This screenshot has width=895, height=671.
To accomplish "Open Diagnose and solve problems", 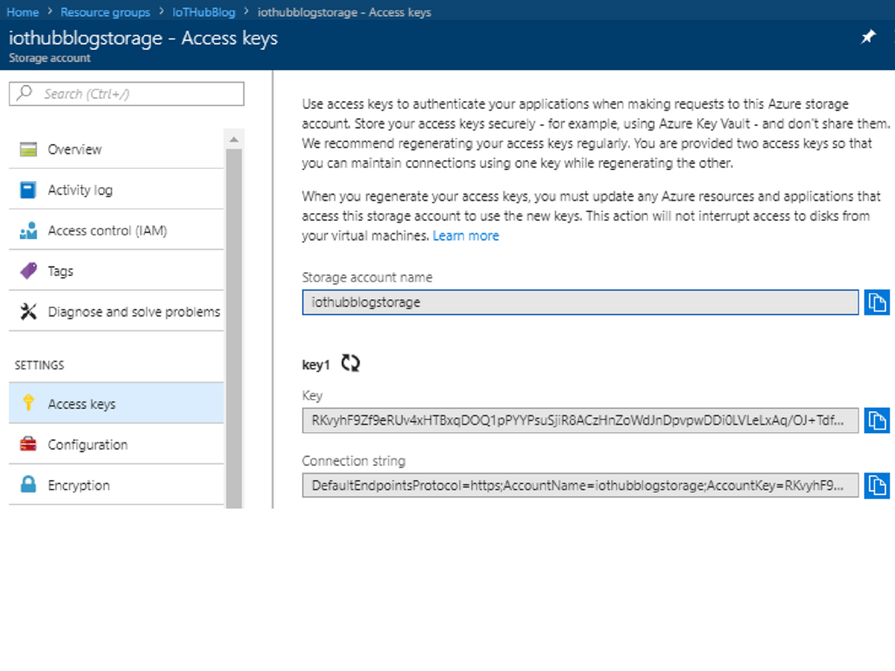I will (x=116, y=312).
